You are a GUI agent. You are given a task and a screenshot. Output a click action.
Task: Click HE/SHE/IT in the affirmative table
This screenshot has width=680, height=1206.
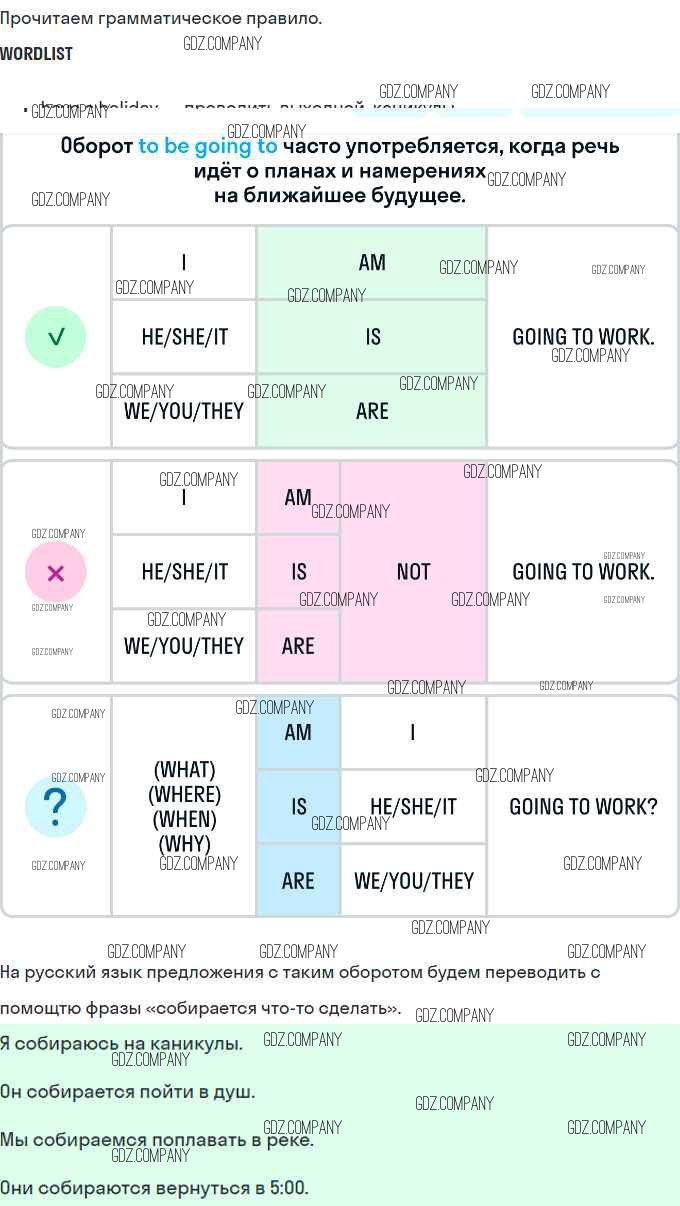coord(184,337)
